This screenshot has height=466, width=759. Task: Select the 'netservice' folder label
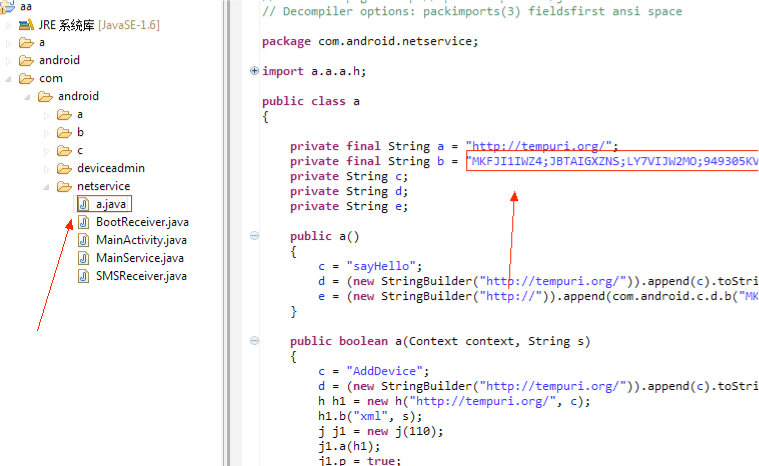coord(104,186)
